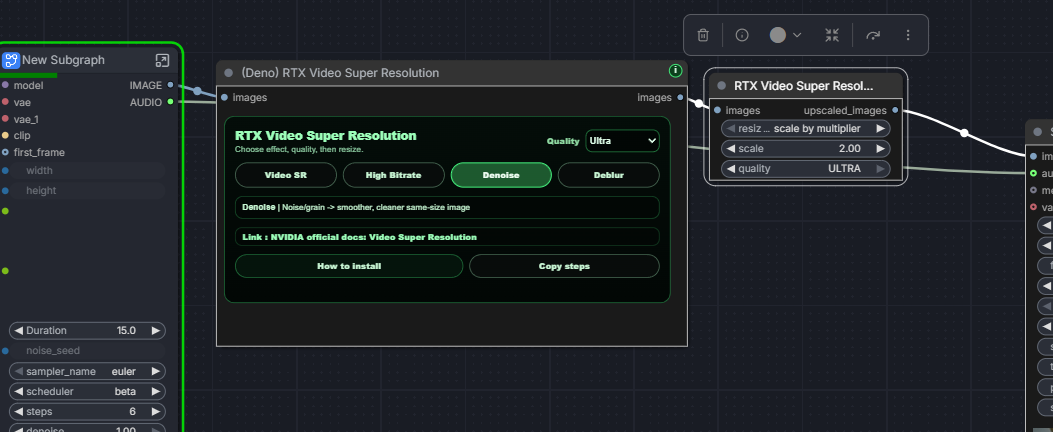Click width widget on subgraph

[x=87, y=171]
